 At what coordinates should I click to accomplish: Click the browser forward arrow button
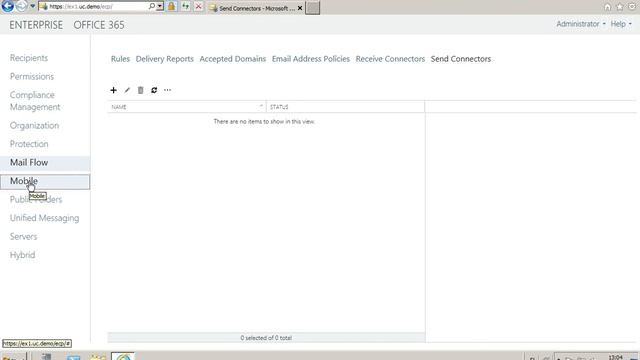click(22, 6)
